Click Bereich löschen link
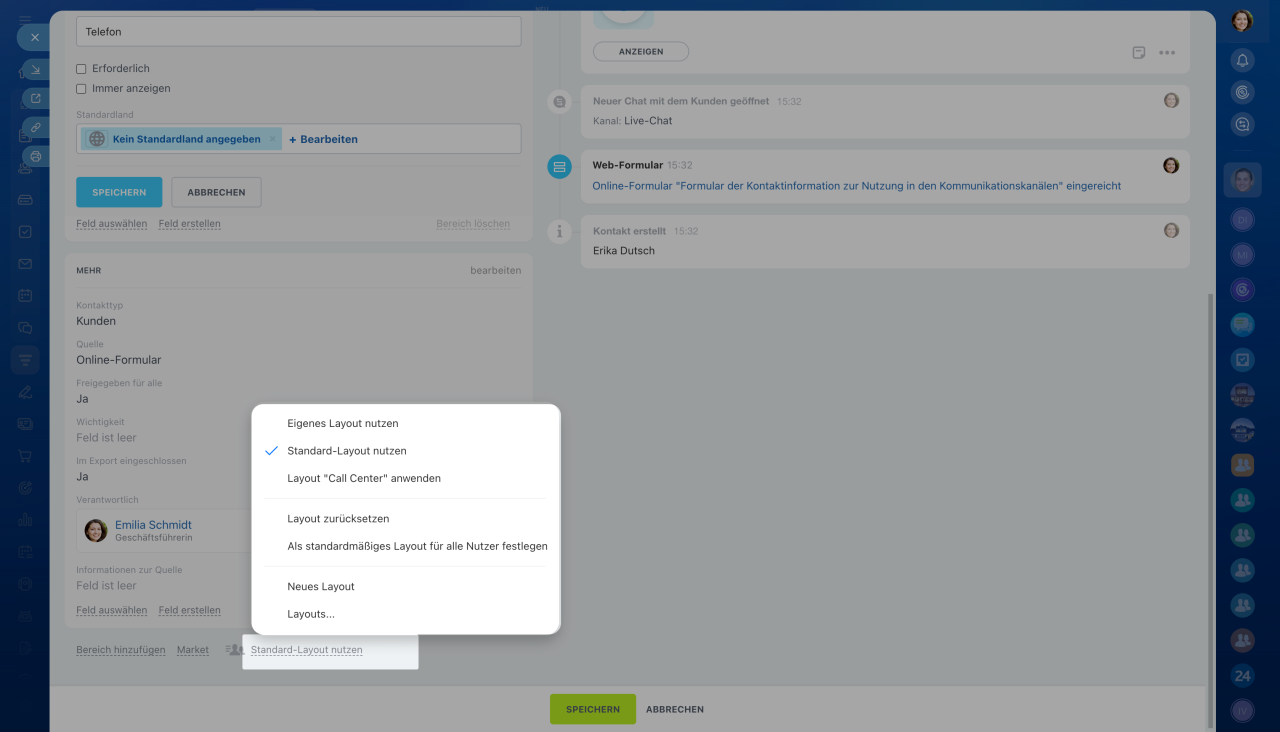 [473, 224]
